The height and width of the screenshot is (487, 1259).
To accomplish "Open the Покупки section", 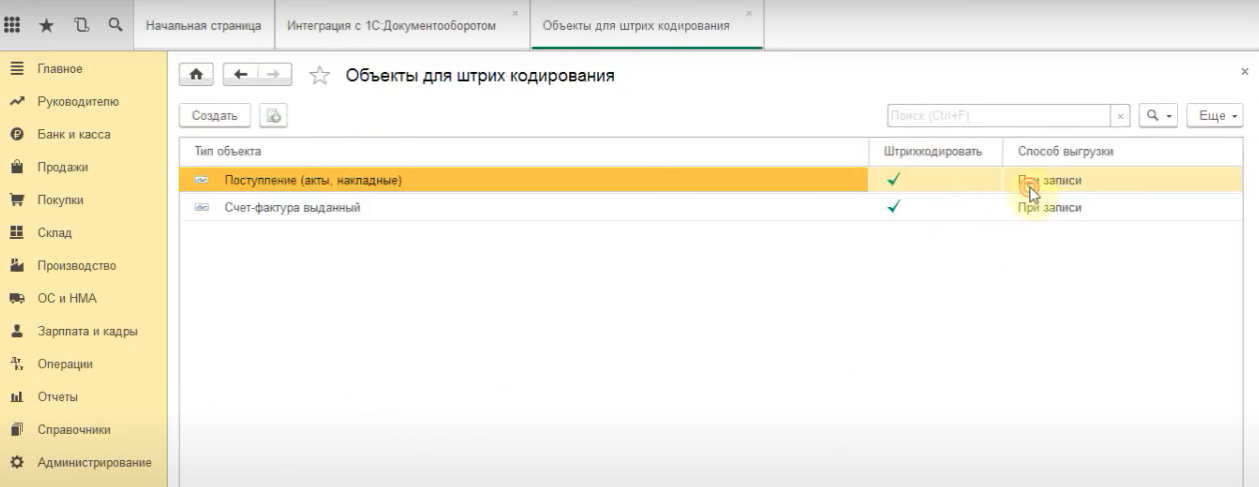I will (61, 200).
